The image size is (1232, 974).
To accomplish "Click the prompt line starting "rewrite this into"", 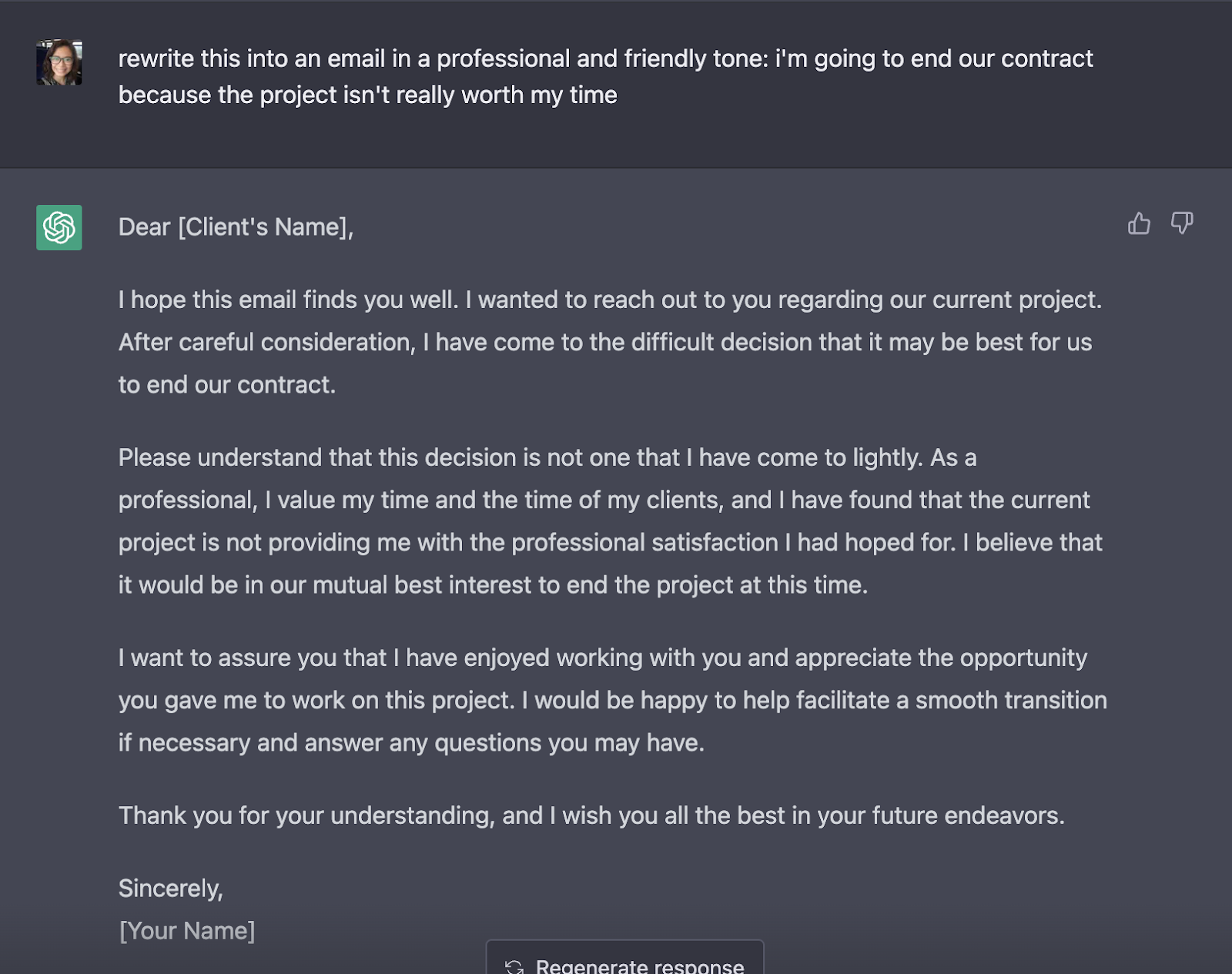I will click(x=605, y=59).
